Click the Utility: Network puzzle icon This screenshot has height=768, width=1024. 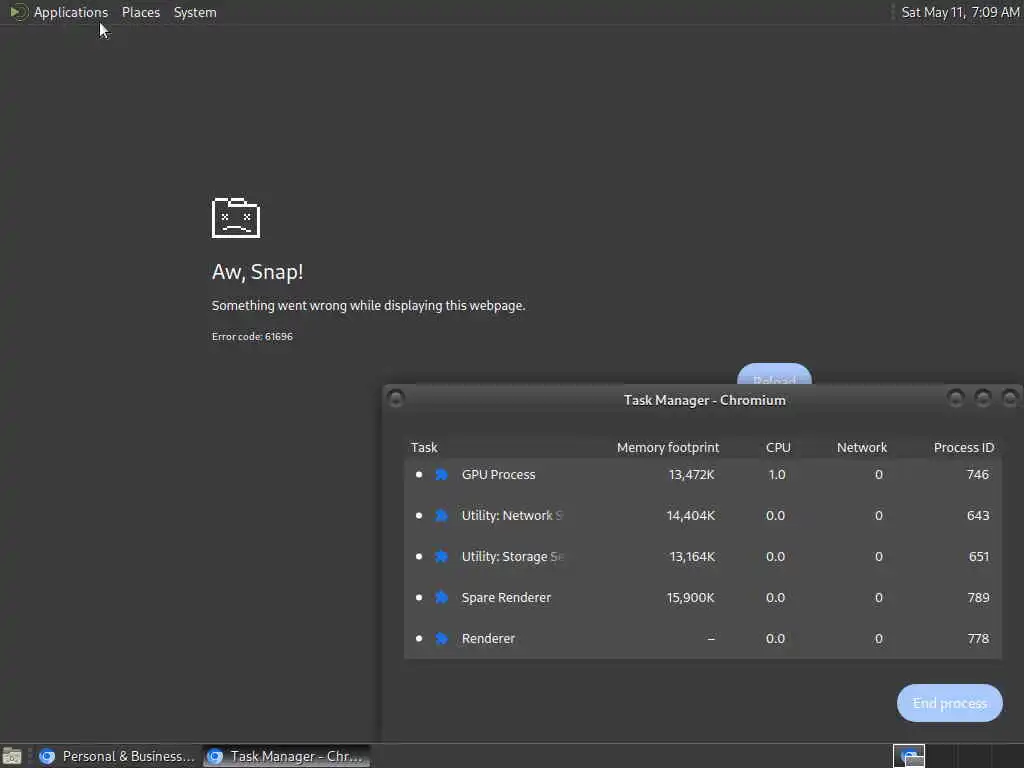click(441, 516)
